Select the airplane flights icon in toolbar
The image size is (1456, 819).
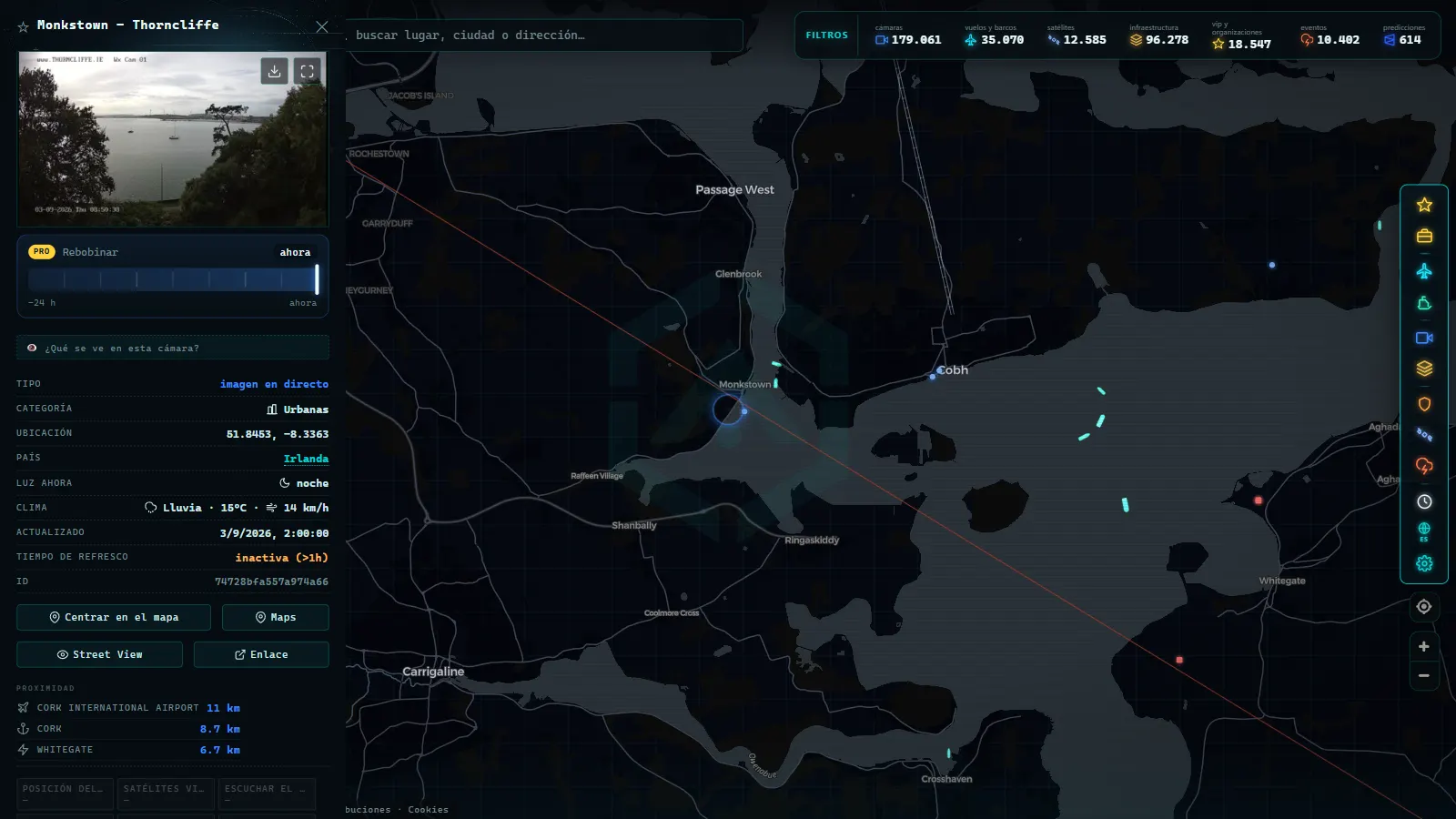coord(1424,271)
